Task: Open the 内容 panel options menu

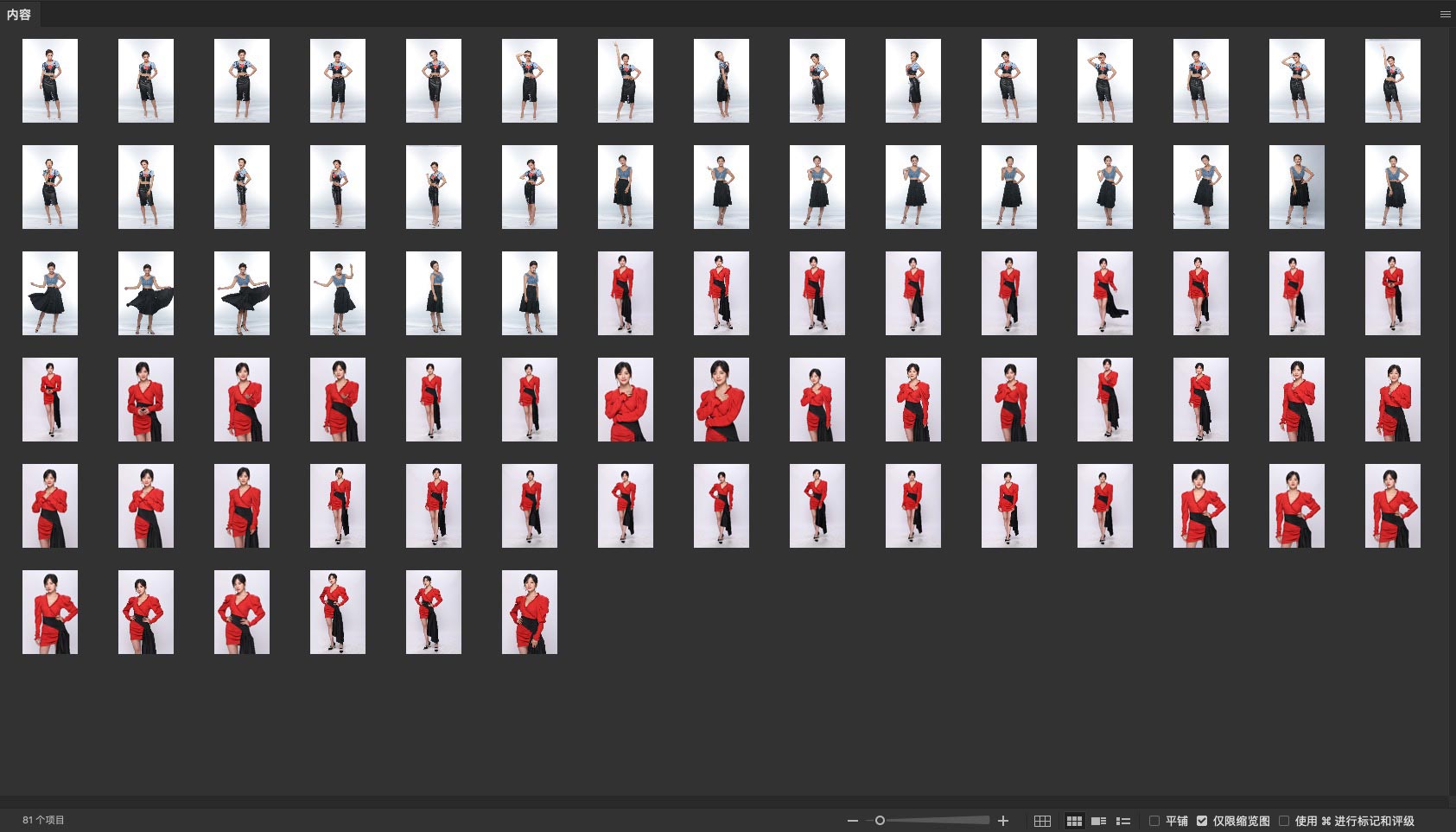Action: pos(1445,14)
